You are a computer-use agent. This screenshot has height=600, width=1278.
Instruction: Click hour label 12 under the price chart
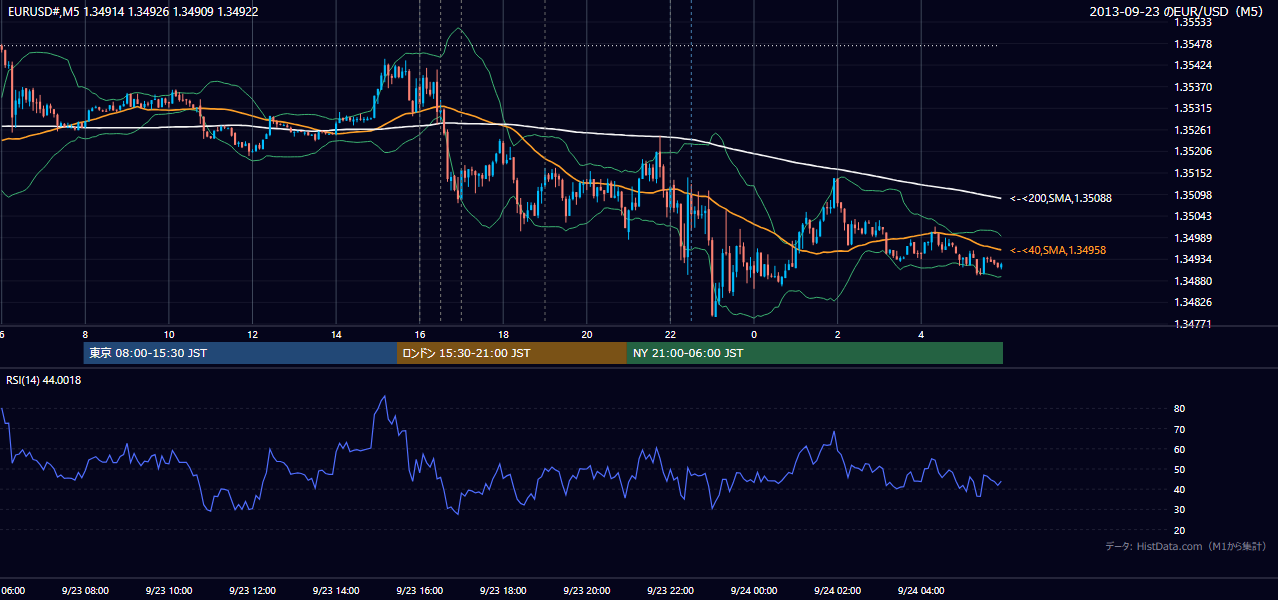coord(252,334)
